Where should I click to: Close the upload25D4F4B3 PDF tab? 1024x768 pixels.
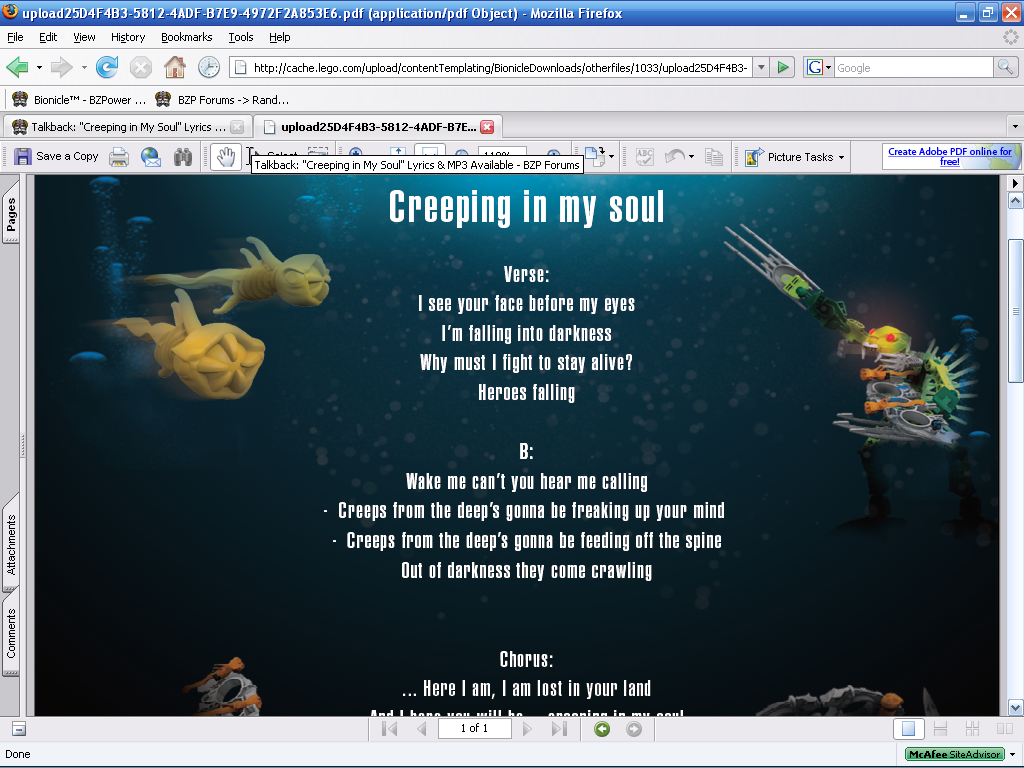pos(487,127)
